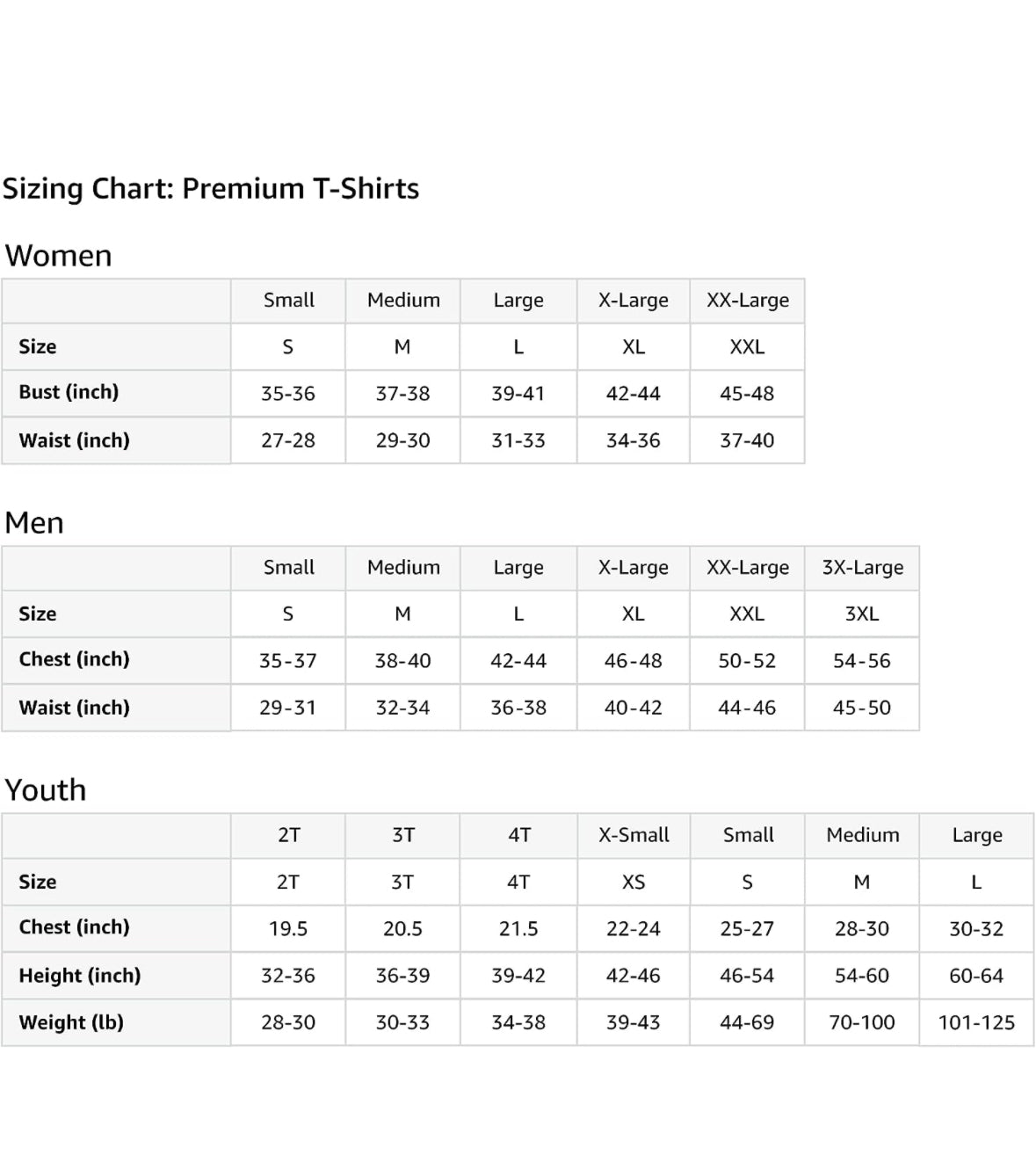Select the Youth Height (inch) row label
The width and height of the screenshot is (1036, 1170).
coord(80,976)
